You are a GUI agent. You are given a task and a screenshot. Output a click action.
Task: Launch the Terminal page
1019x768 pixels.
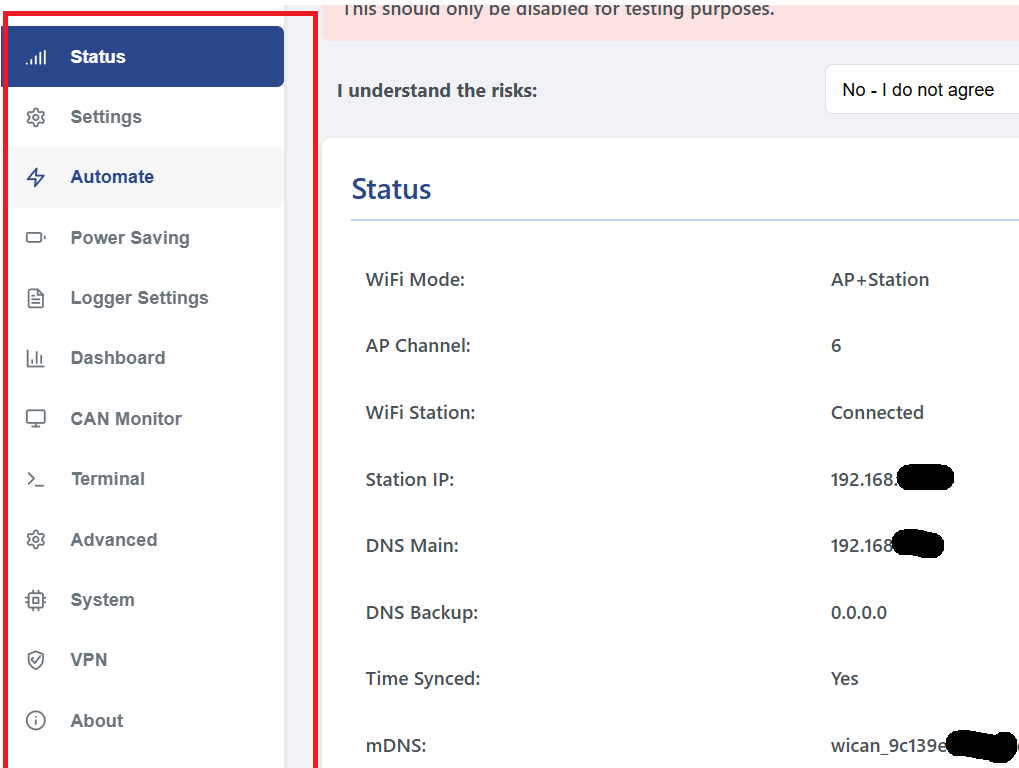108,479
